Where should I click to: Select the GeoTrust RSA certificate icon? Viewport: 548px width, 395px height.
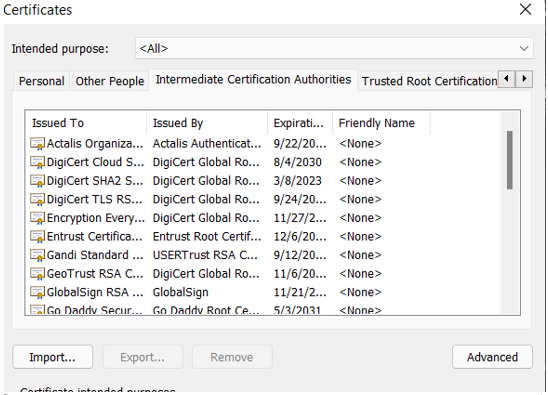tap(37, 274)
